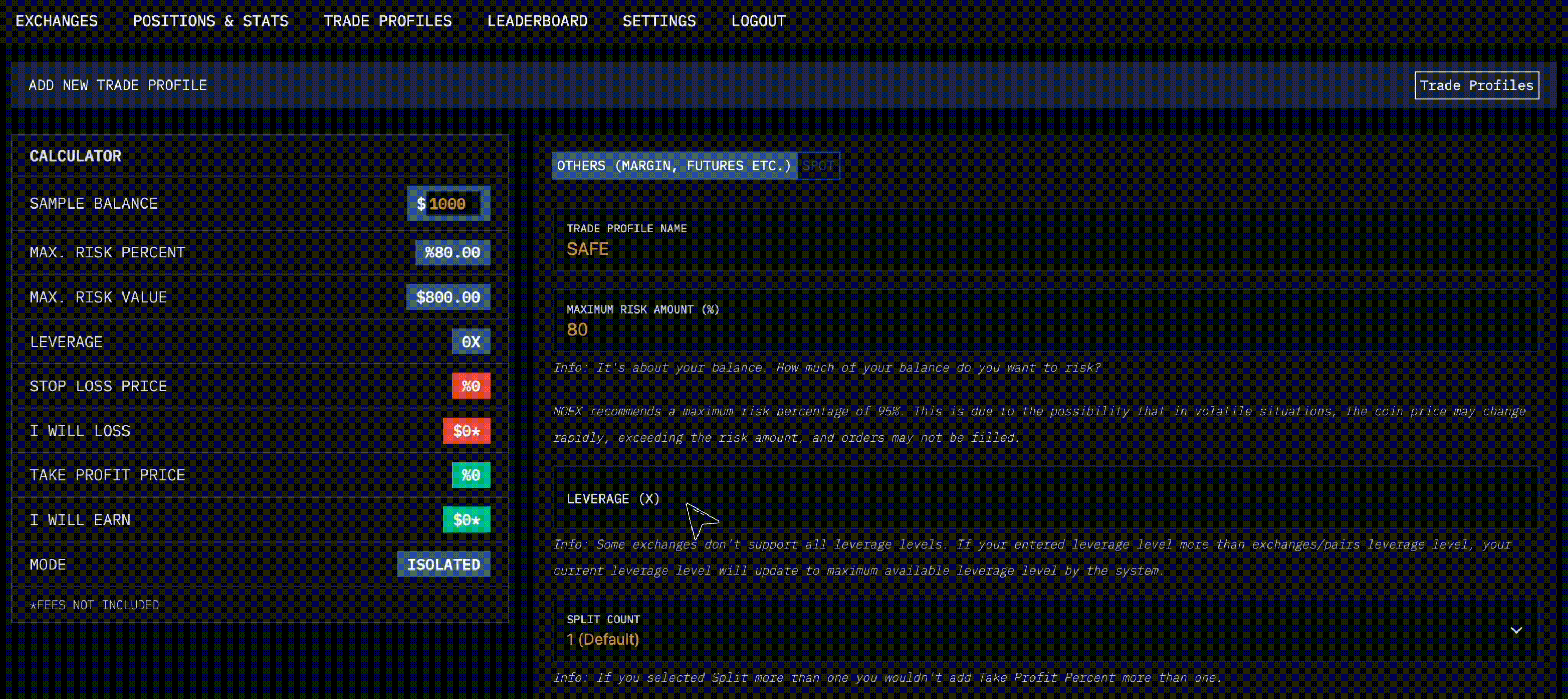Click the $800.00 max risk value badge

(x=448, y=297)
